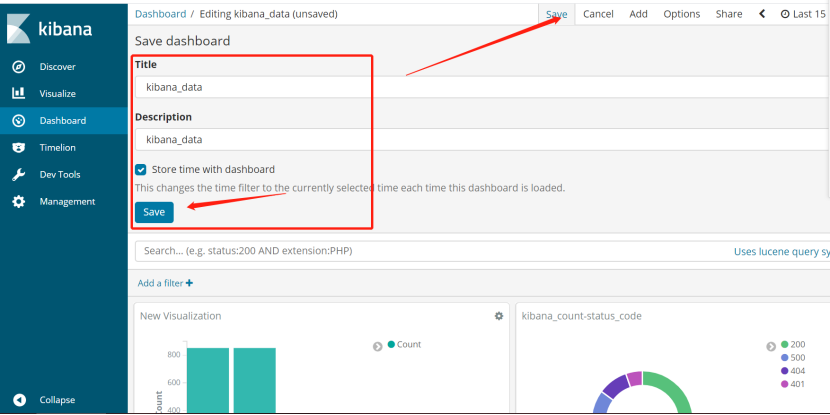This screenshot has height=415, width=830.
Task: Select Management in the sidebar
Action: point(67,202)
